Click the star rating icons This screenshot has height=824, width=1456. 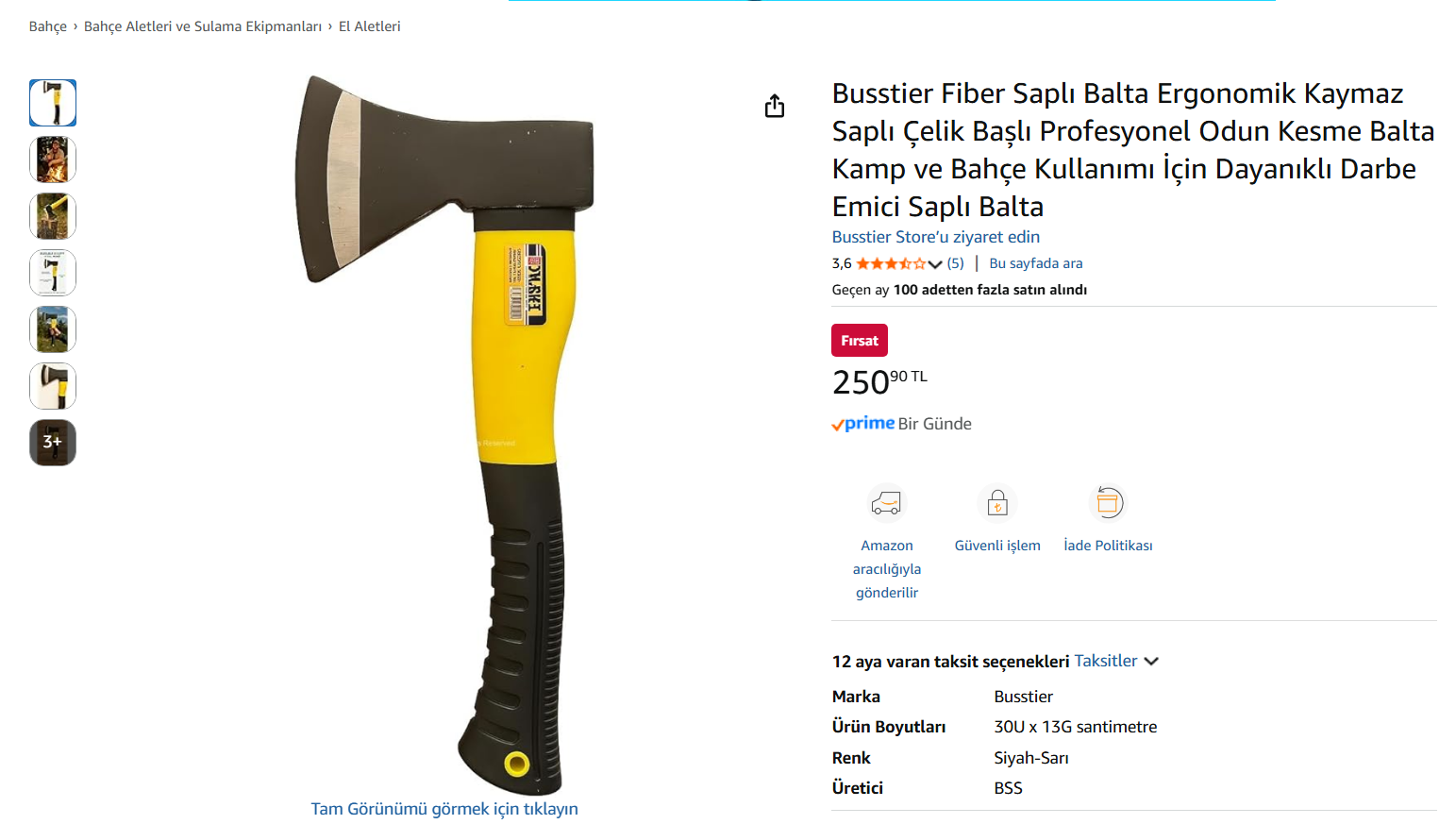point(891,263)
